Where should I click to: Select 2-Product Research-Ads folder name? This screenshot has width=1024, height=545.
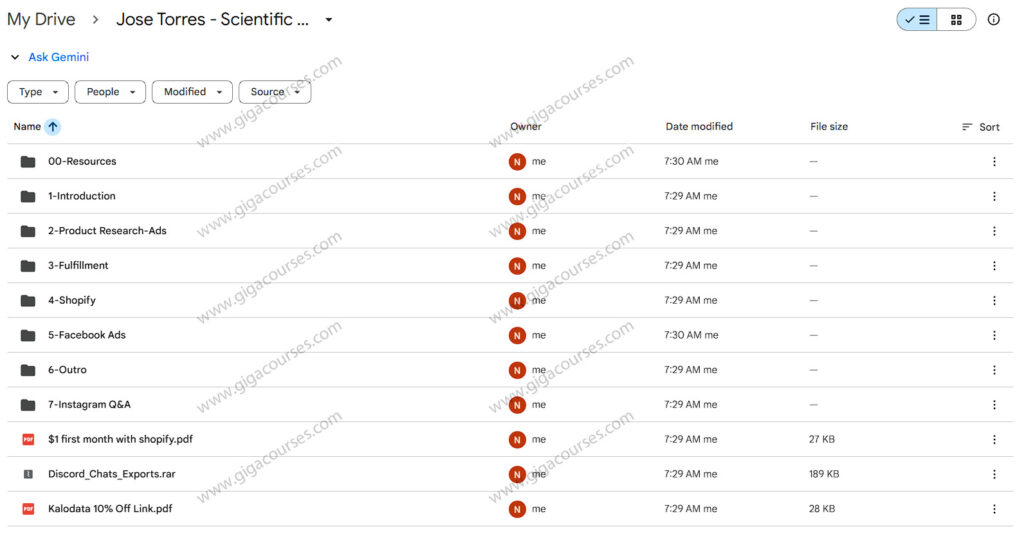pos(107,231)
